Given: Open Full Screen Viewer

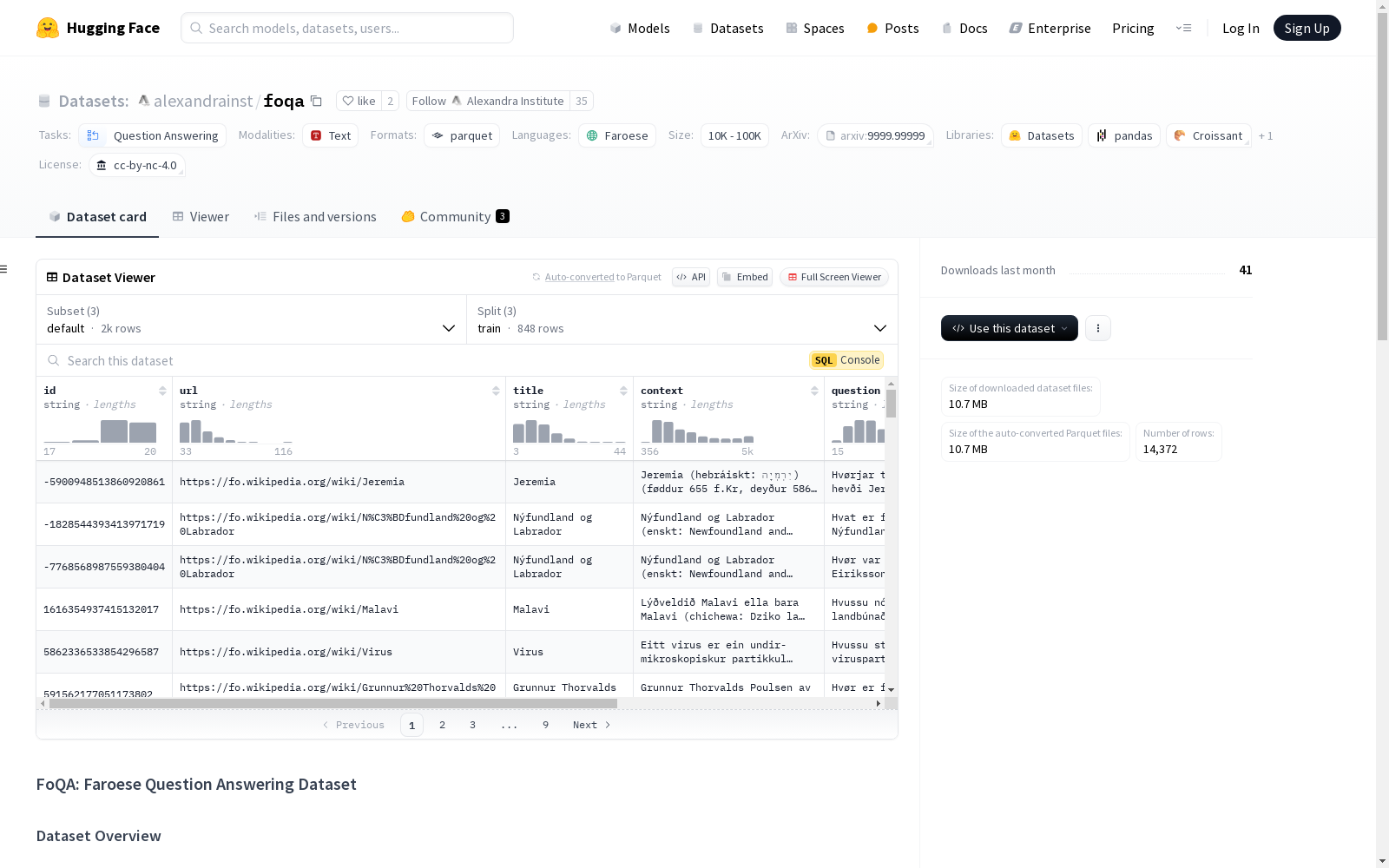Looking at the screenshot, I should coord(834,277).
